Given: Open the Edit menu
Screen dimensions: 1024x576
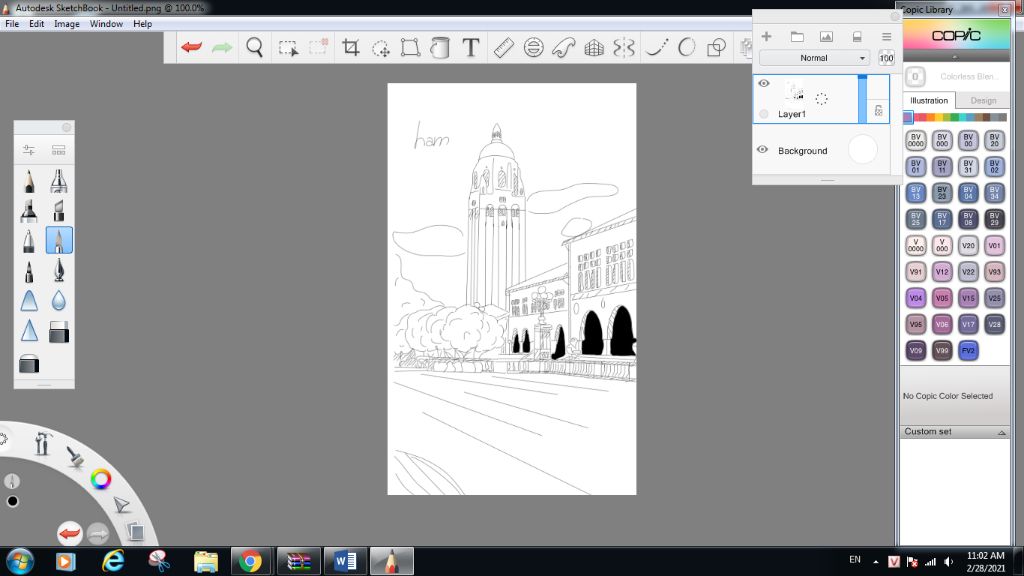Looking at the screenshot, I should [37, 24].
